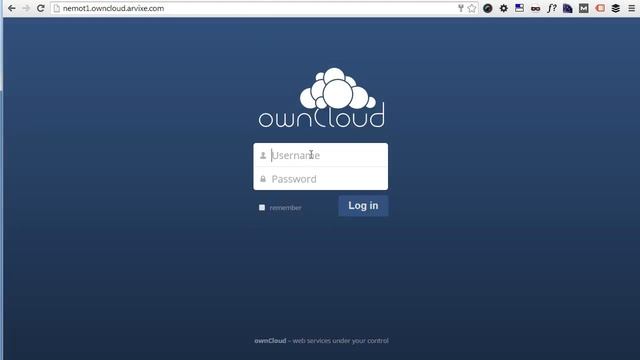Open the saved-password key icon in address bar

pos(460,8)
